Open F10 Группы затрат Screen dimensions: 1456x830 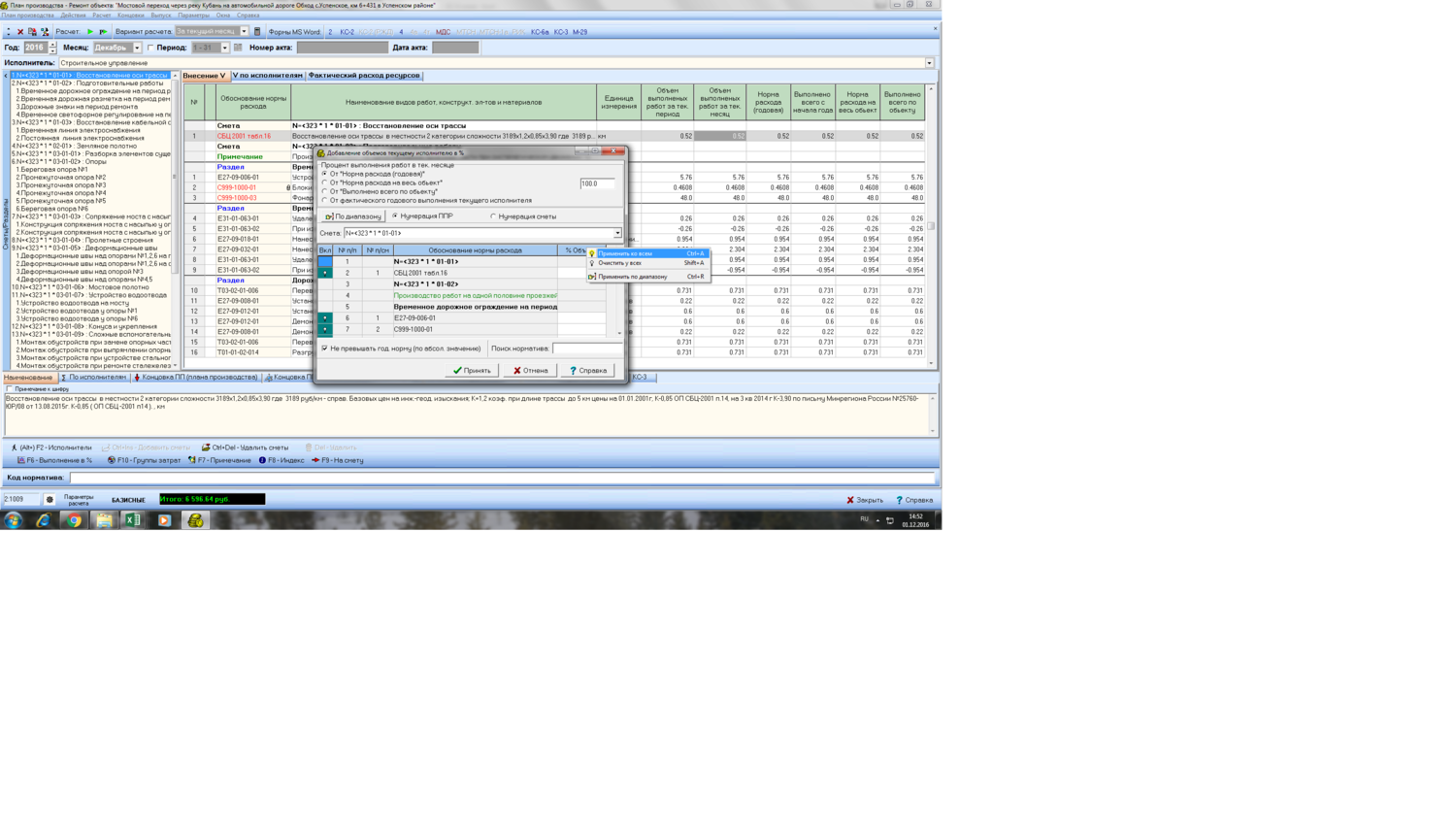point(144,460)
